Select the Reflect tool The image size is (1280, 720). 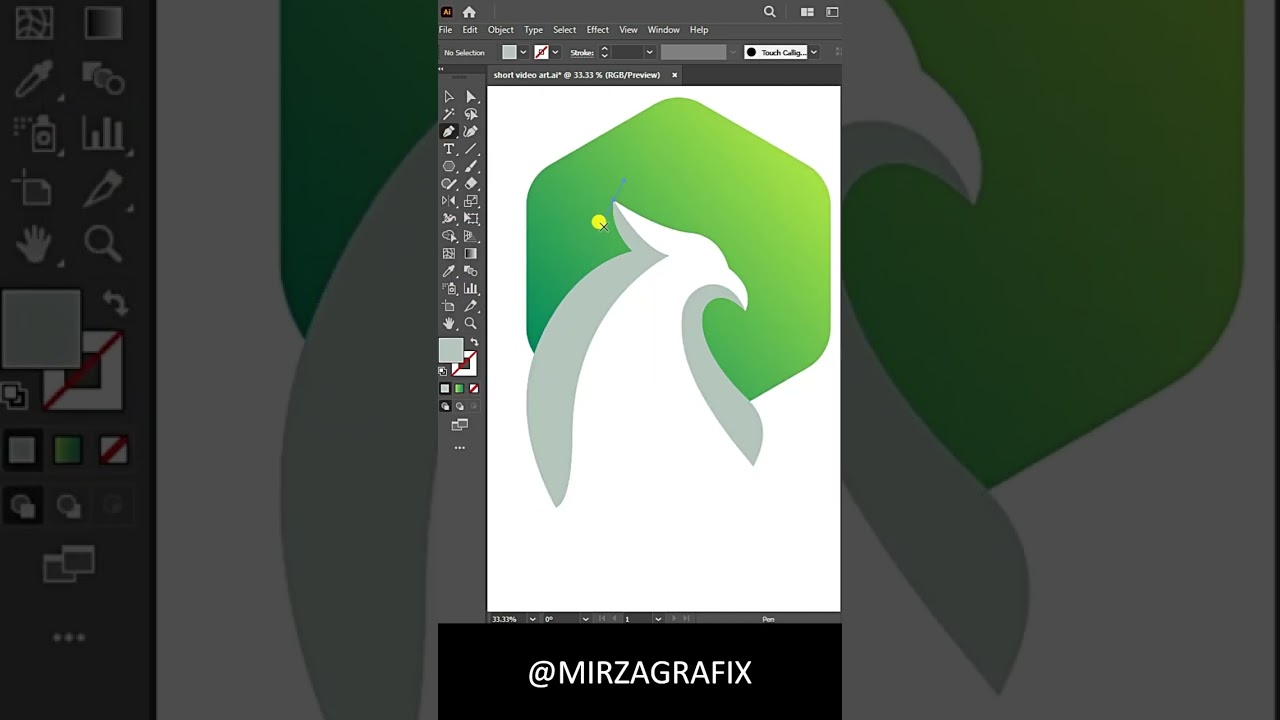[449, 201]
